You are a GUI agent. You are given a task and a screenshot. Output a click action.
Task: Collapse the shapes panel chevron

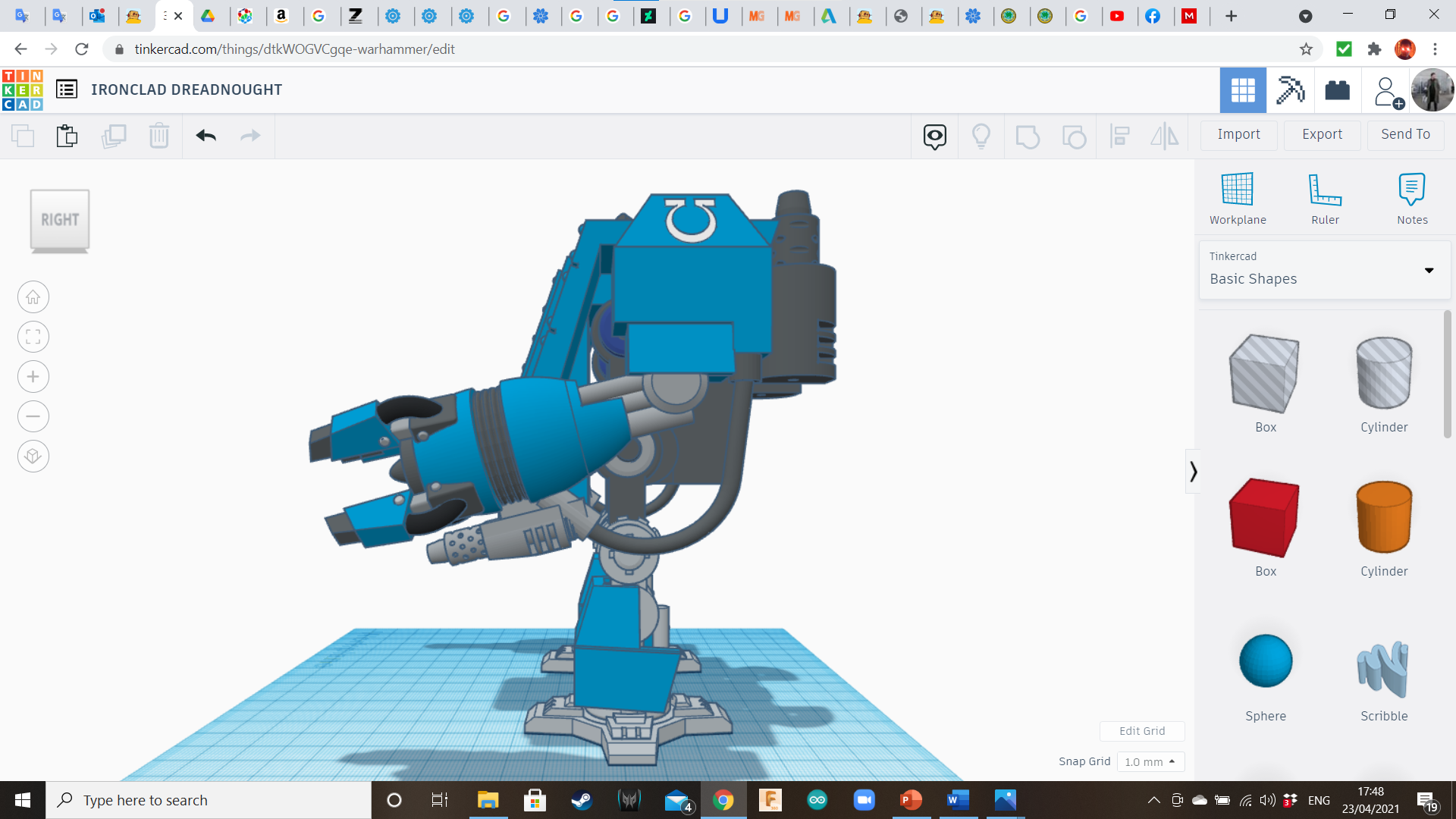click(1193, 472)
